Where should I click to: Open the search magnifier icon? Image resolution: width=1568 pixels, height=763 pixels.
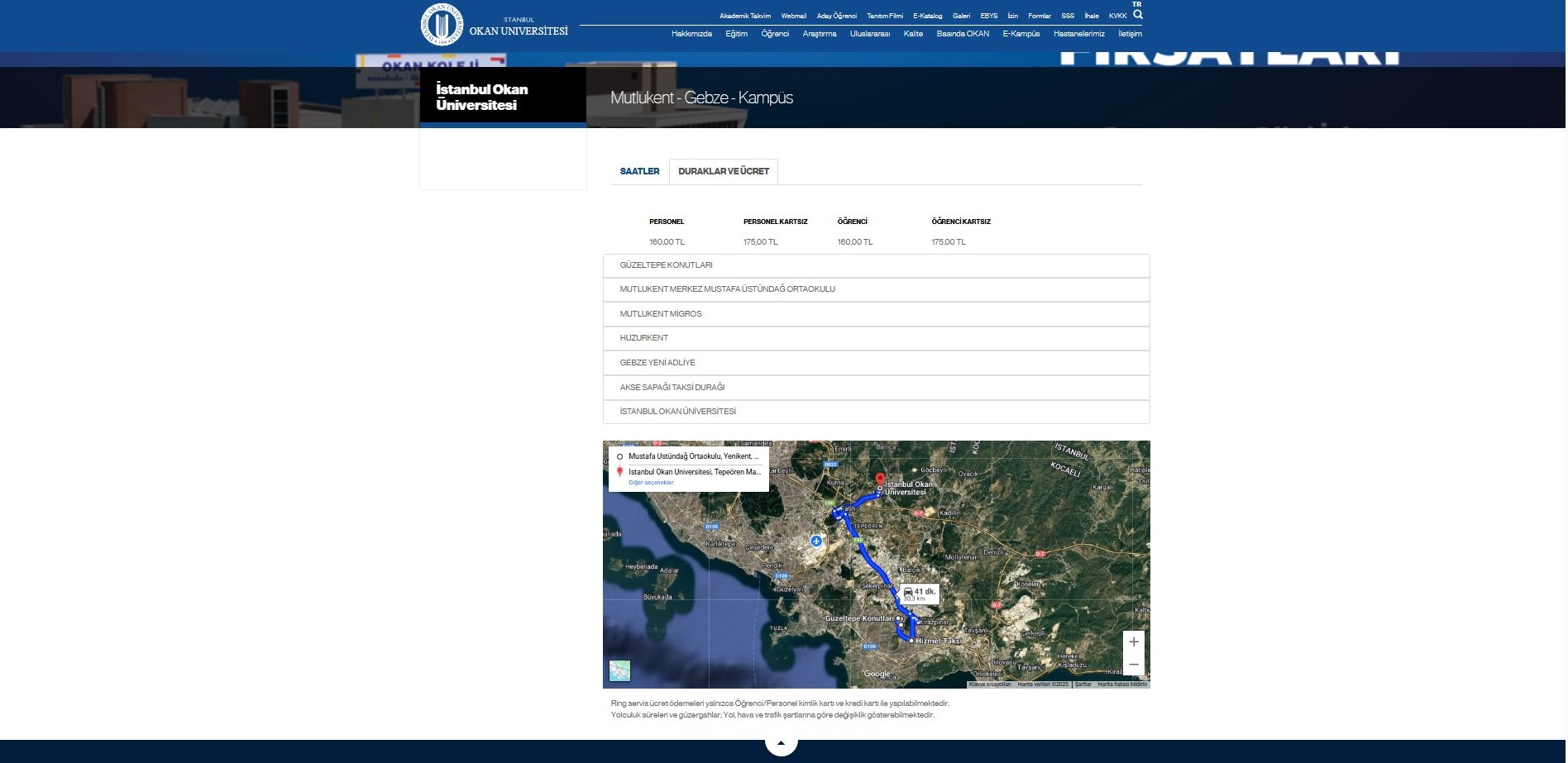click(x=1138, y=15)
